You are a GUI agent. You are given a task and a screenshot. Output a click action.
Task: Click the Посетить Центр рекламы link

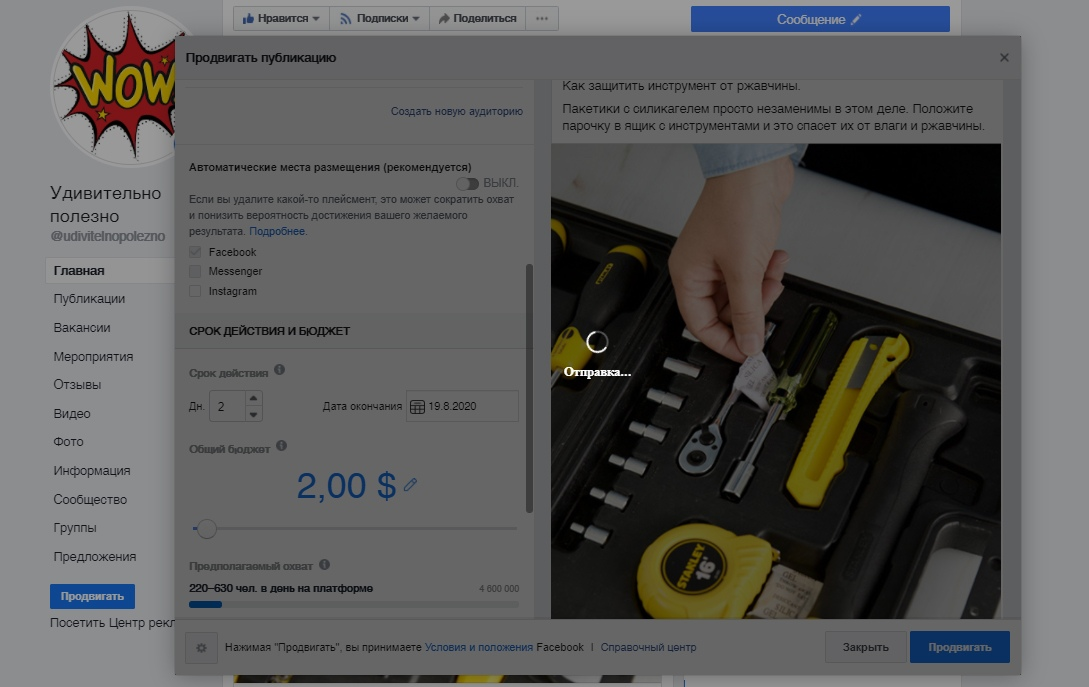112,623
